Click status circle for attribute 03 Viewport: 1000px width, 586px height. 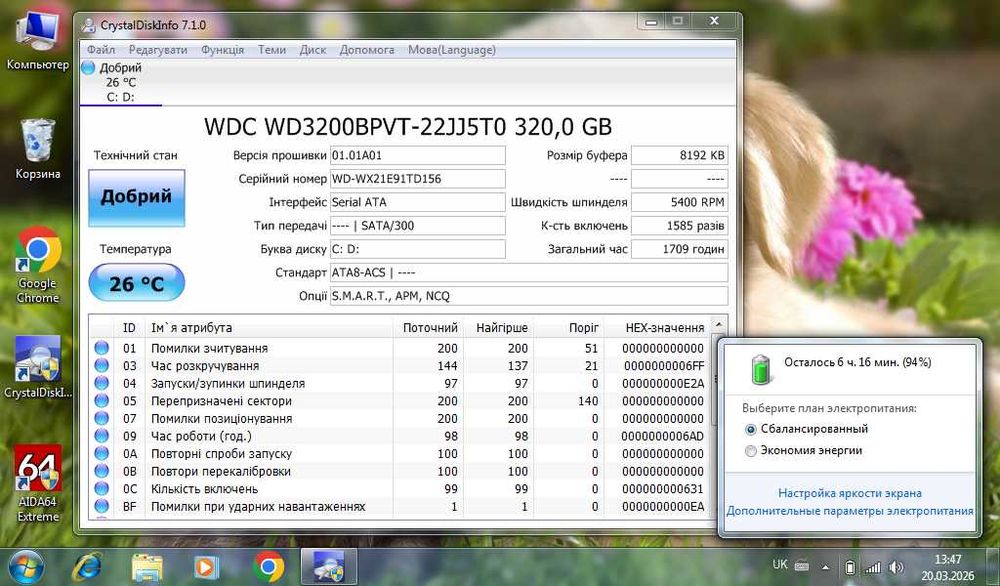point(101,365)
